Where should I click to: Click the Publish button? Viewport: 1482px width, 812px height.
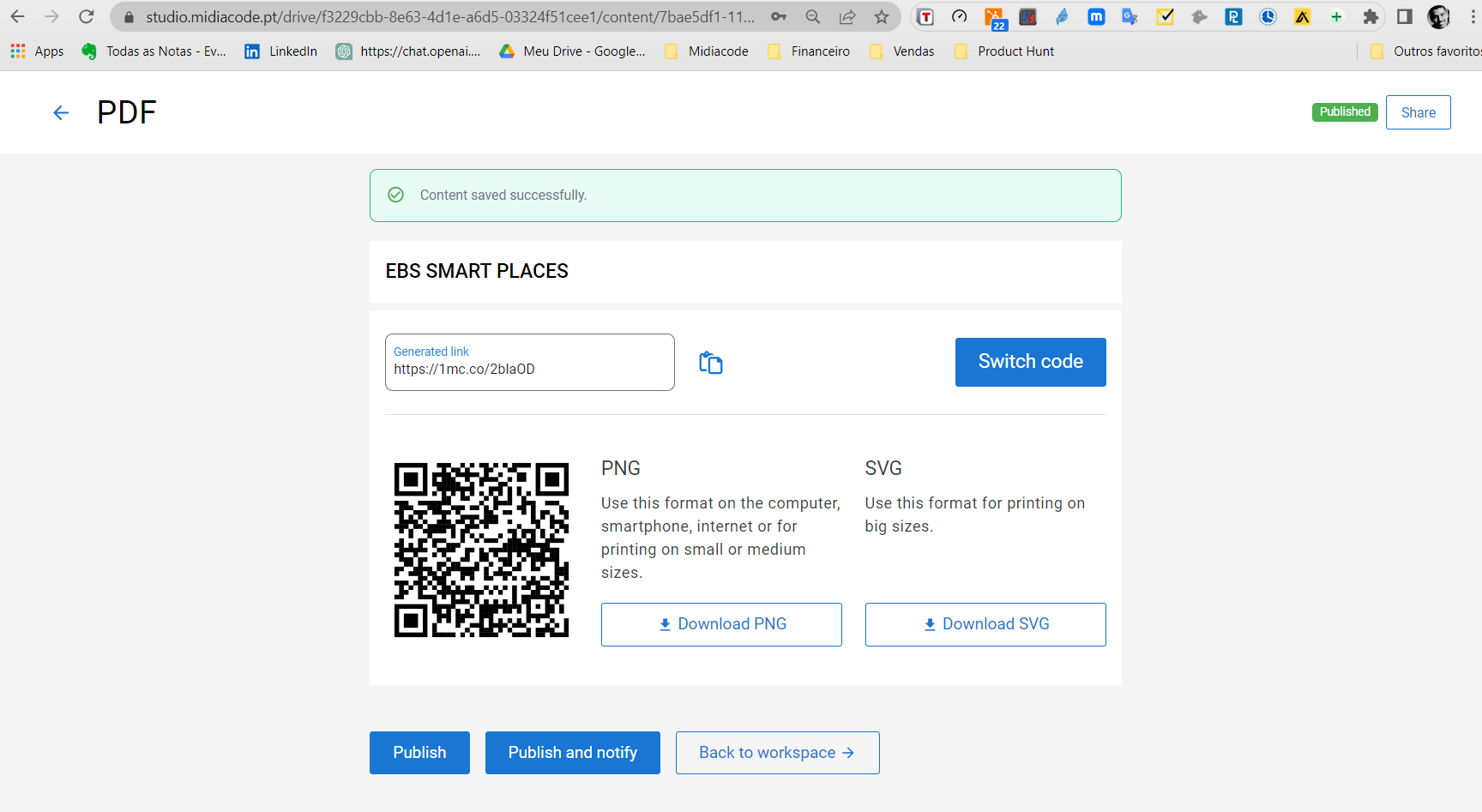pyautogui.click(x=419, y=753)
